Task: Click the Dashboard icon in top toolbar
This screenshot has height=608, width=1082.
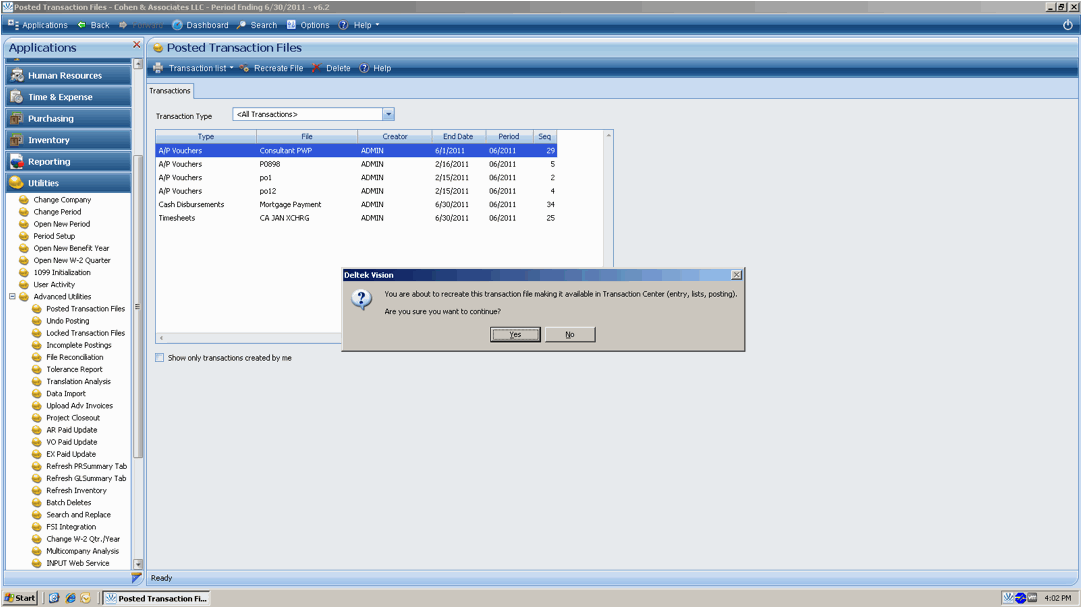Action: pyautogui.click(x=177, y=25)
